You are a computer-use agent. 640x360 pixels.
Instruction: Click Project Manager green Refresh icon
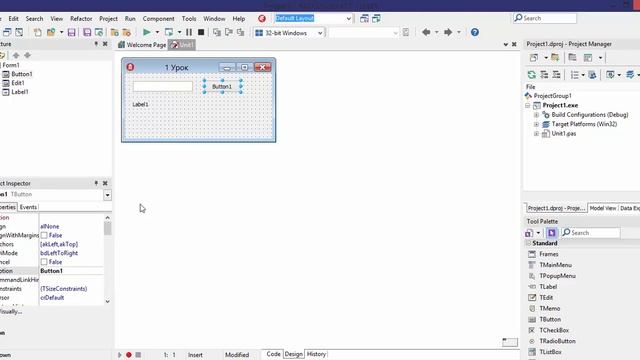(x=531, y=75)
